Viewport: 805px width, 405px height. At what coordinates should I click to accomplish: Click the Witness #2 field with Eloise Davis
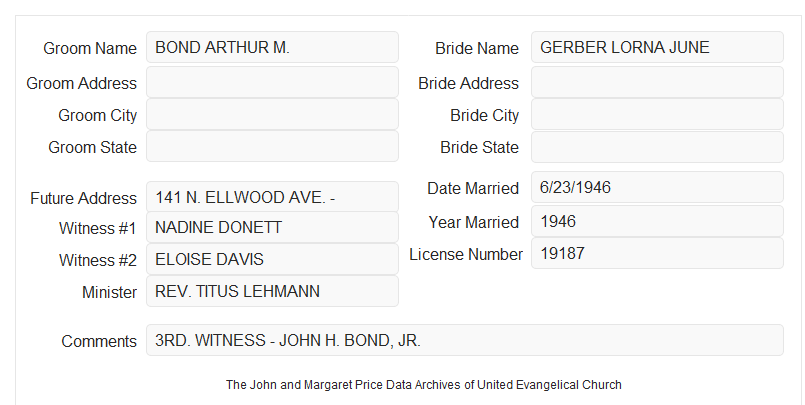point(272,259)
